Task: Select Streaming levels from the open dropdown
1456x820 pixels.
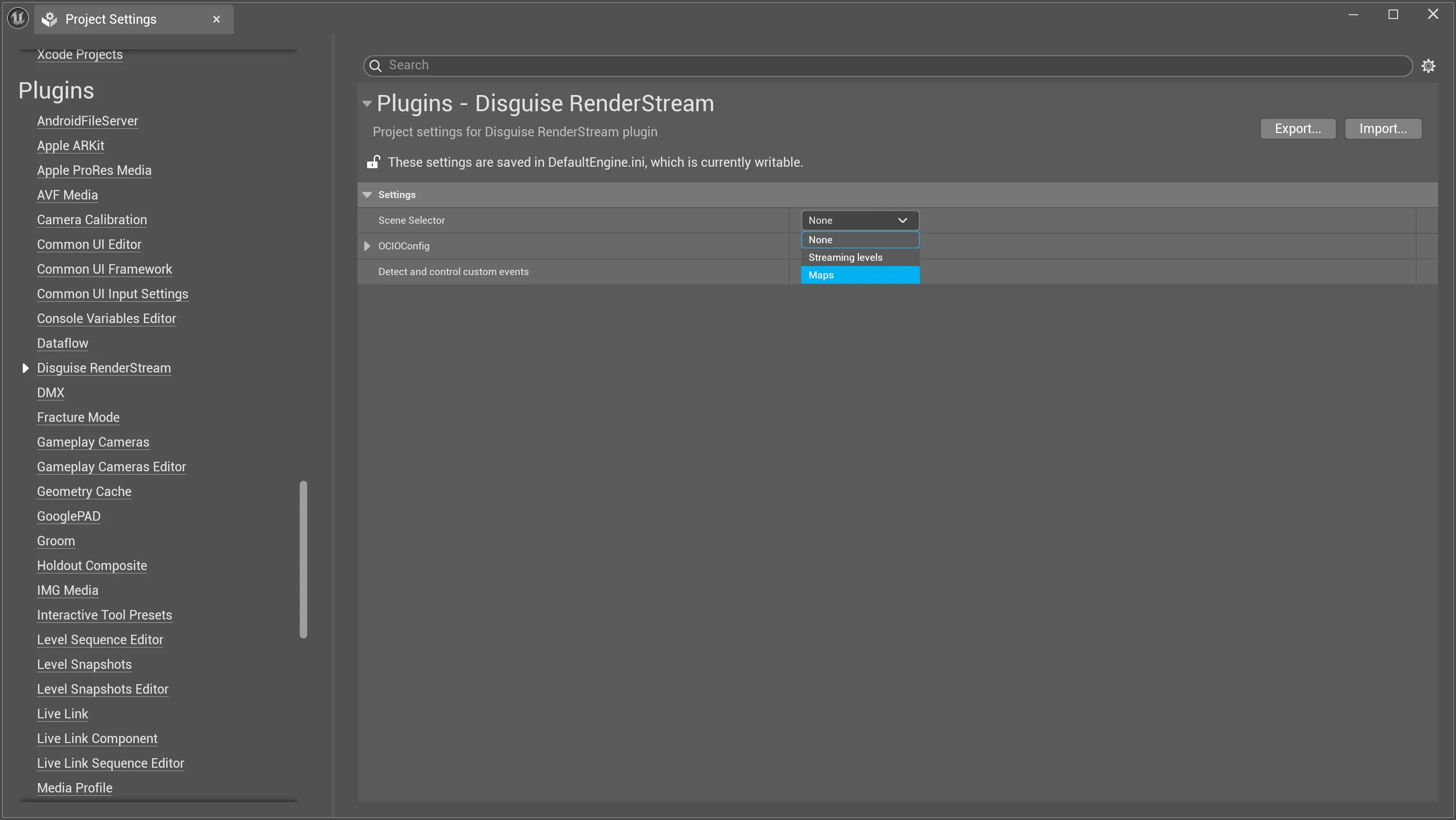Action: (860, 257)
